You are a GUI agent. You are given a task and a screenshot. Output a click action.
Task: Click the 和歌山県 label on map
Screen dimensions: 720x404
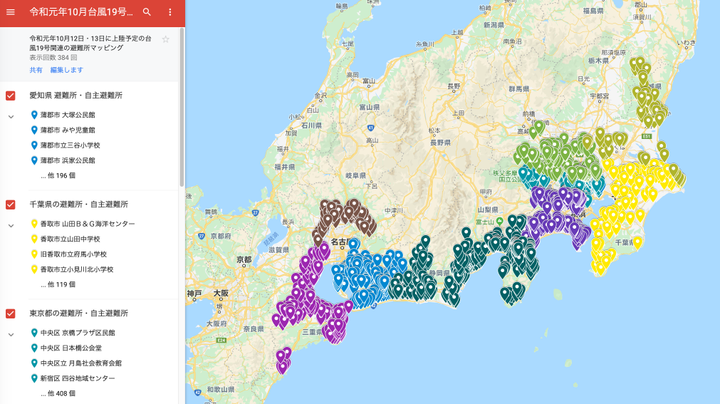pyautogui.click(x=220, y=389)
